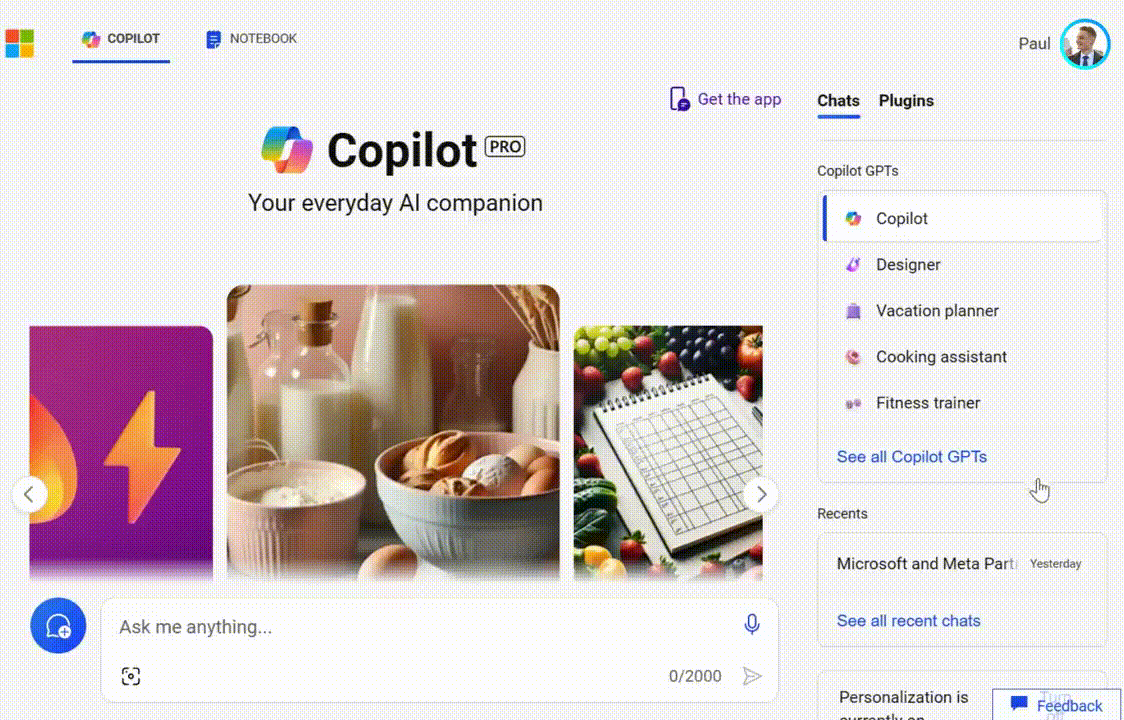Open the Feedback button
Viewport: 1124px width, 720px height.
pos(1057,705)
